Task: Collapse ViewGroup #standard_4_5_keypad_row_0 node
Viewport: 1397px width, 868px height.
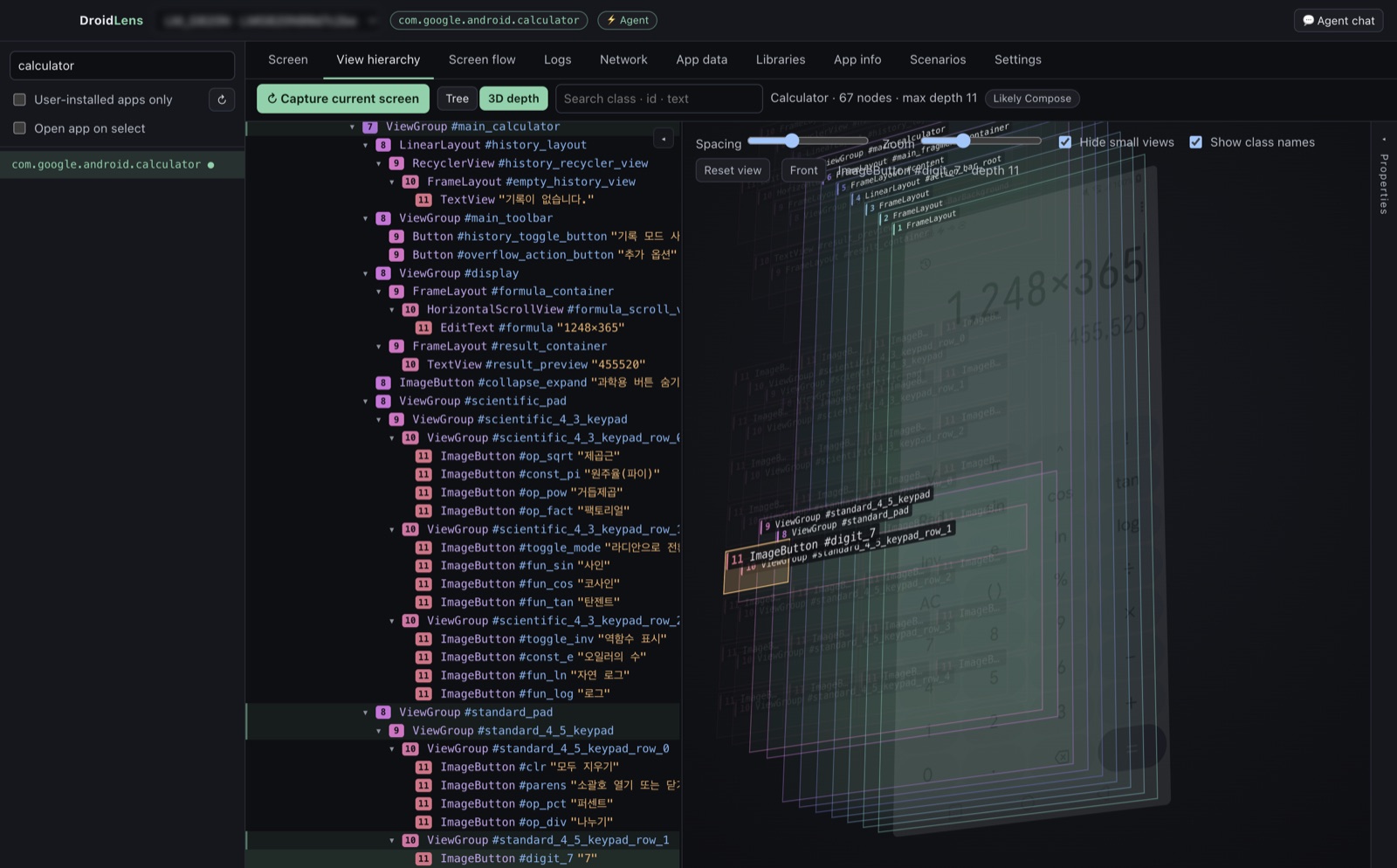Action: click(x=392, y=749)
